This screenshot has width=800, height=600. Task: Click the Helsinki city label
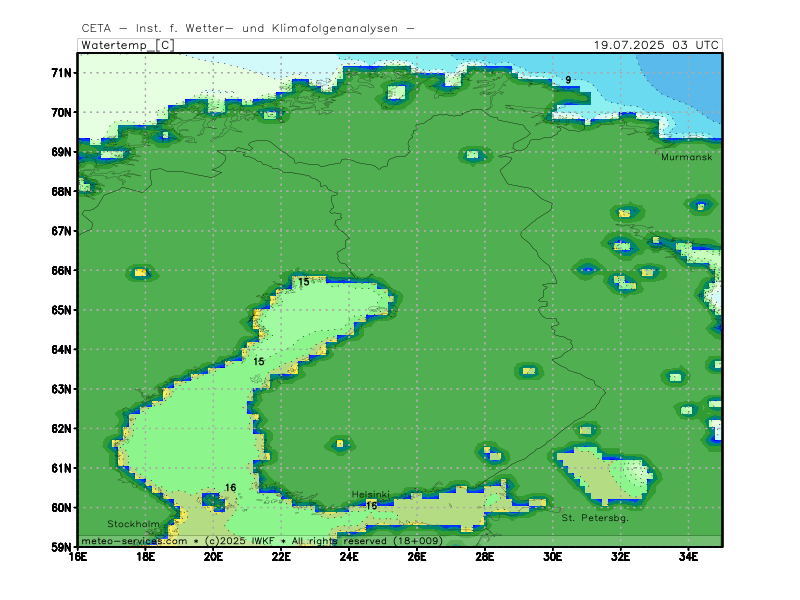coord(370,494)
